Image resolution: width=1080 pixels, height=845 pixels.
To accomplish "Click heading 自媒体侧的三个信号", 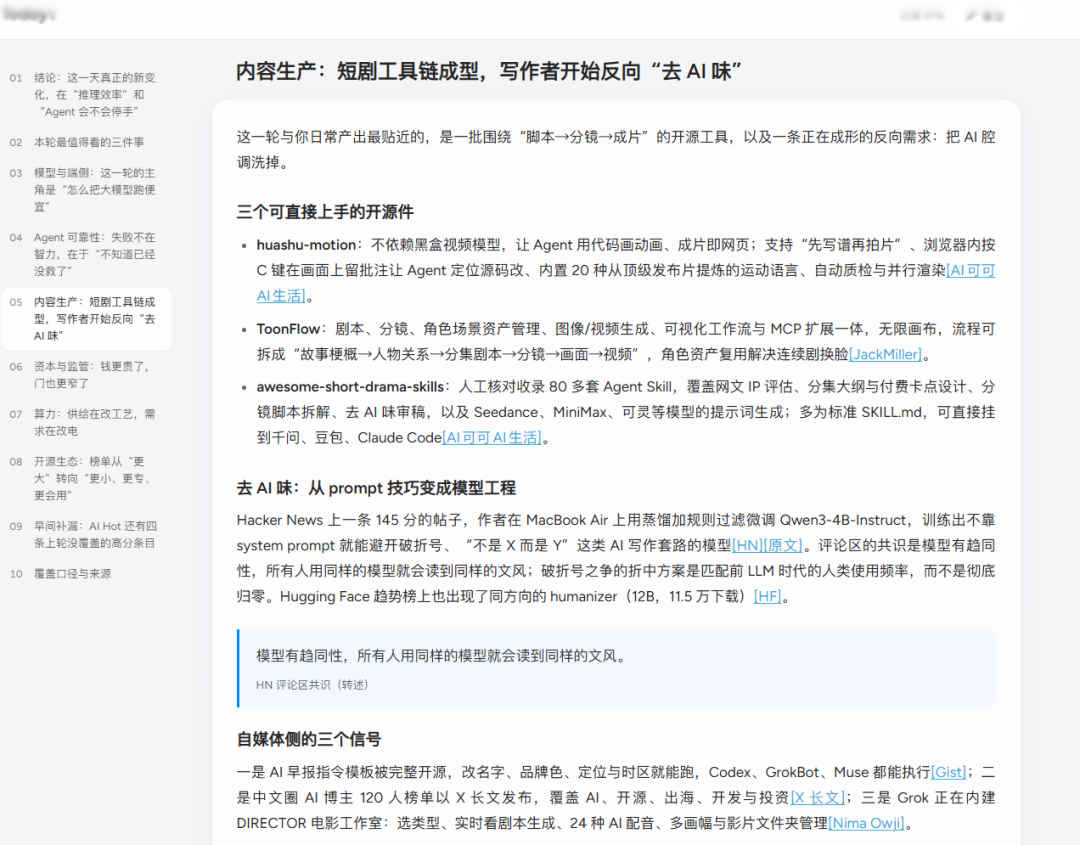I will point(309,740).
